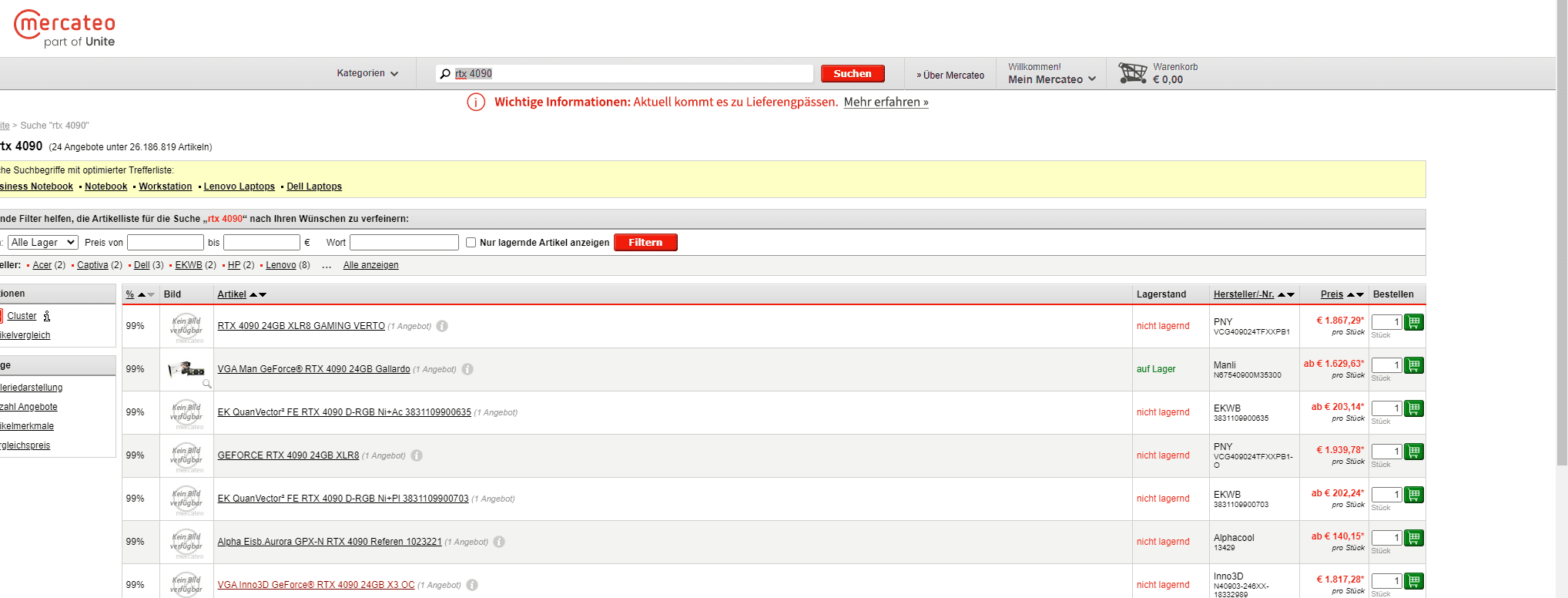Open Alpha Eisb.Aurora GPX-N article
This screenshot has height=598, width=1568.
(x=330, y=542)
